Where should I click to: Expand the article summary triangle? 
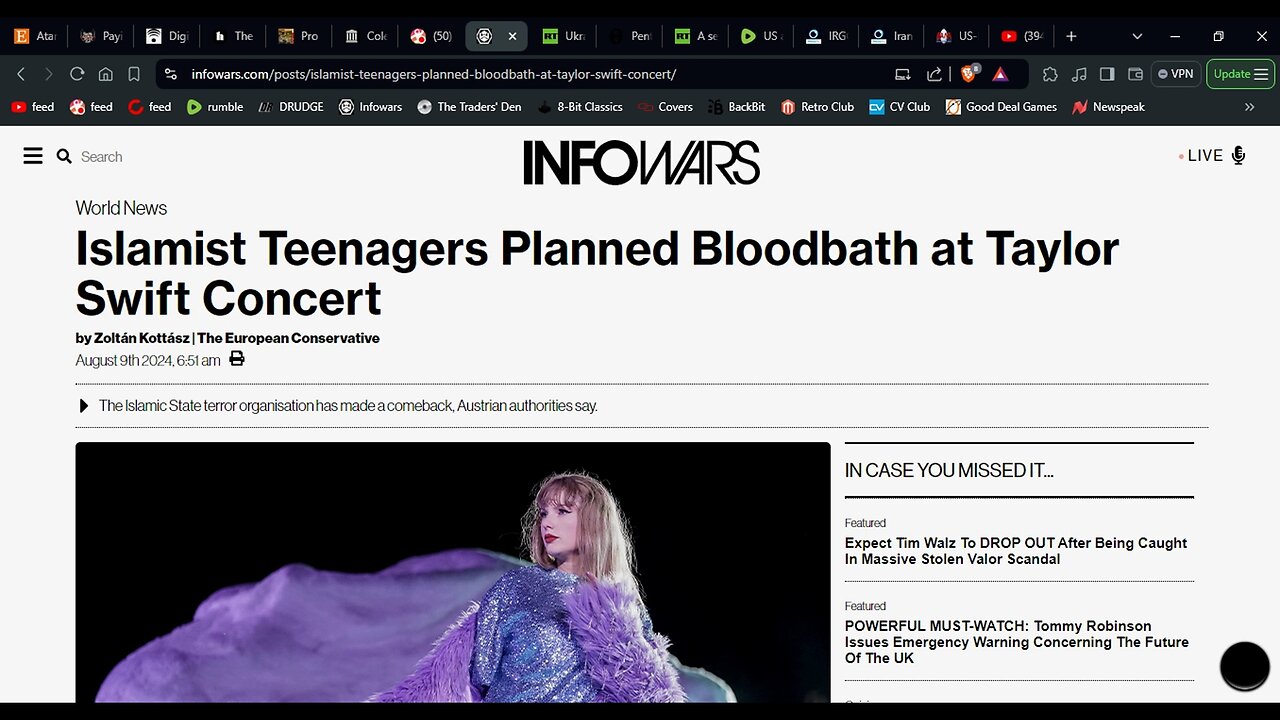pyautogui.click(x=83, y=406)
